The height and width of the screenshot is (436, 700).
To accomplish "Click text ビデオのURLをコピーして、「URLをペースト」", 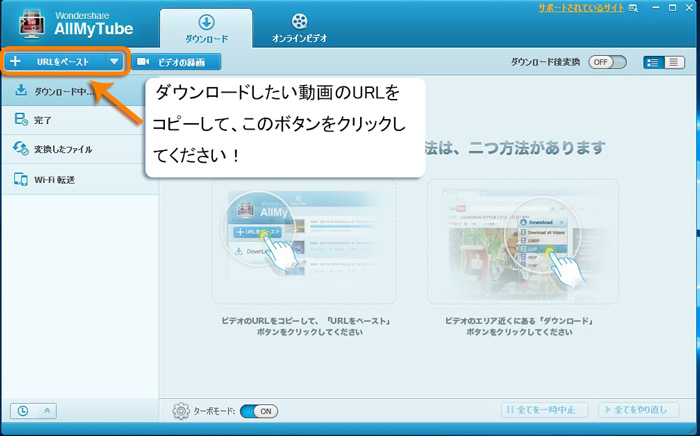I will (x=306, y=321).
